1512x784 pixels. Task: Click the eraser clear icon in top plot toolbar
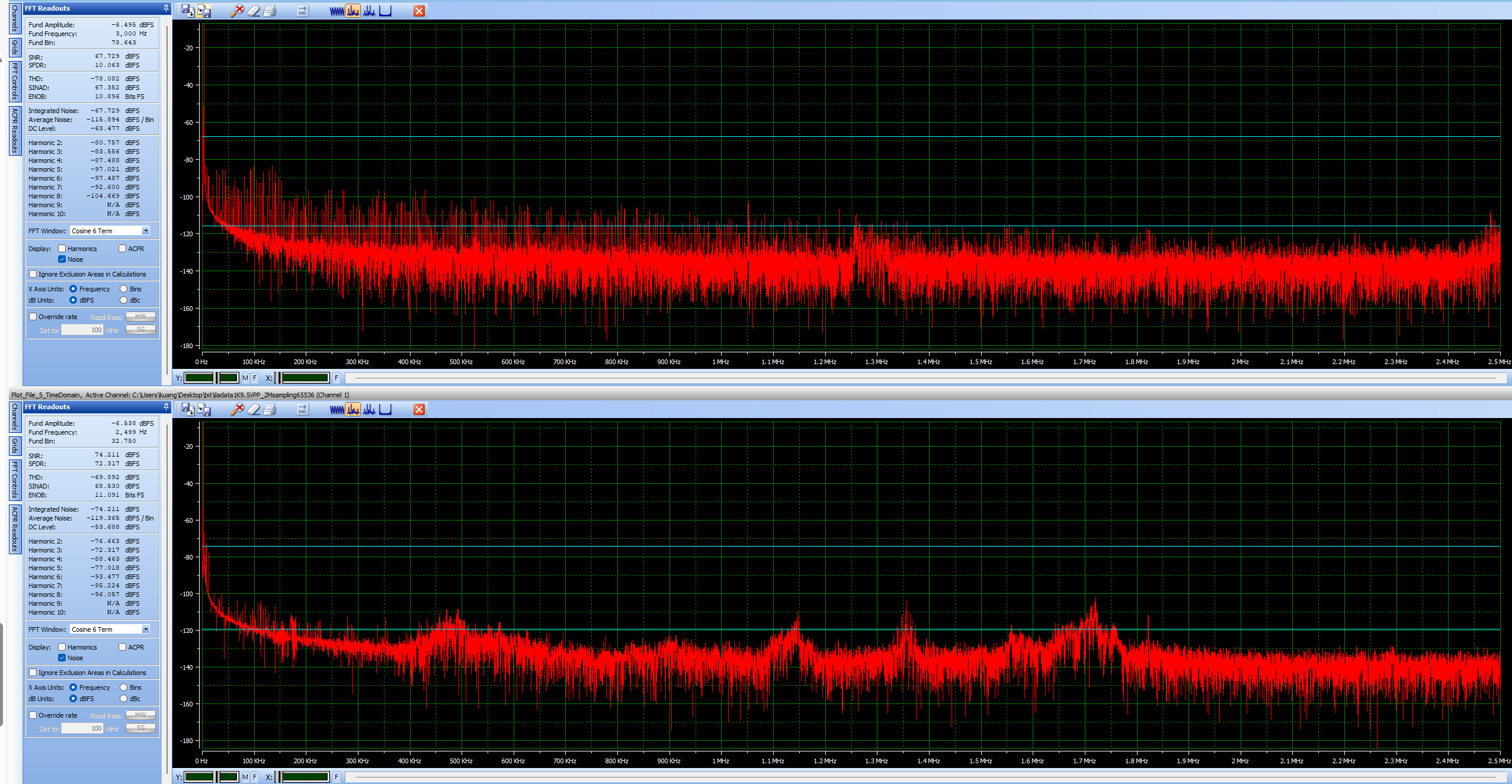pyautogui.click(x=254, y=11)
